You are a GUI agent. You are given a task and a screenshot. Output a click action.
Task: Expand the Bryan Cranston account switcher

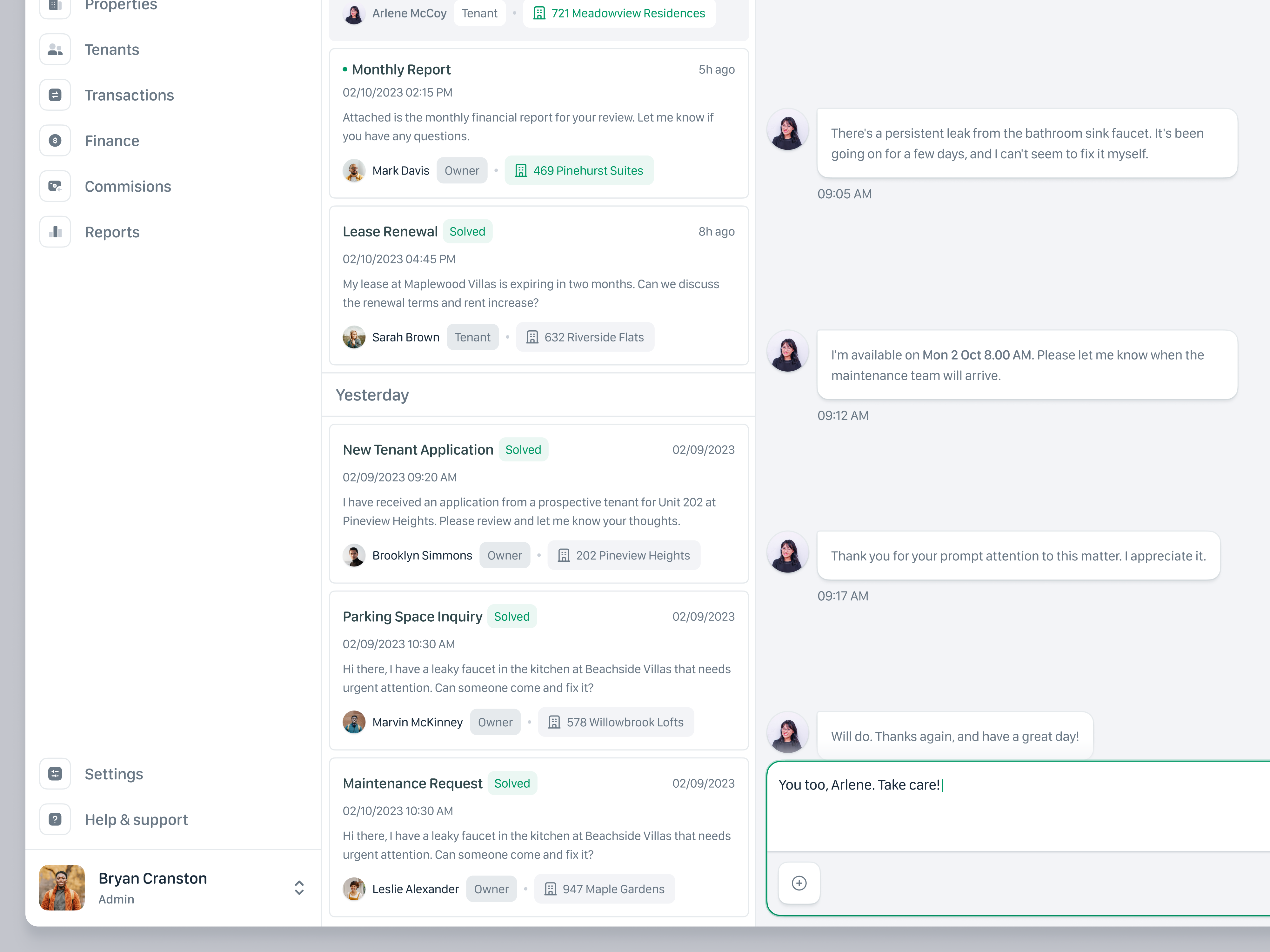[299, 888]
